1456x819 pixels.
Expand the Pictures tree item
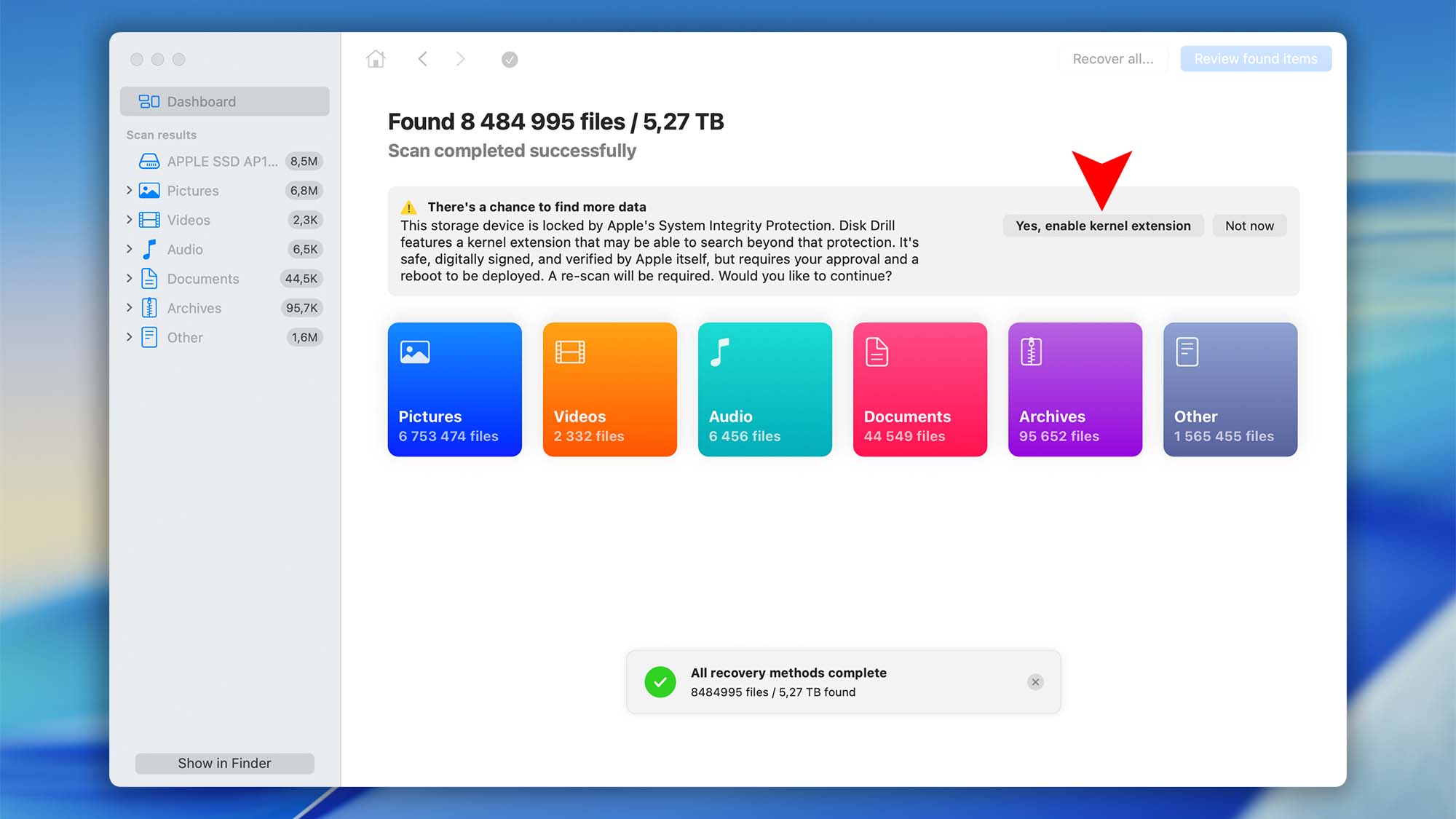coord(129,191)
